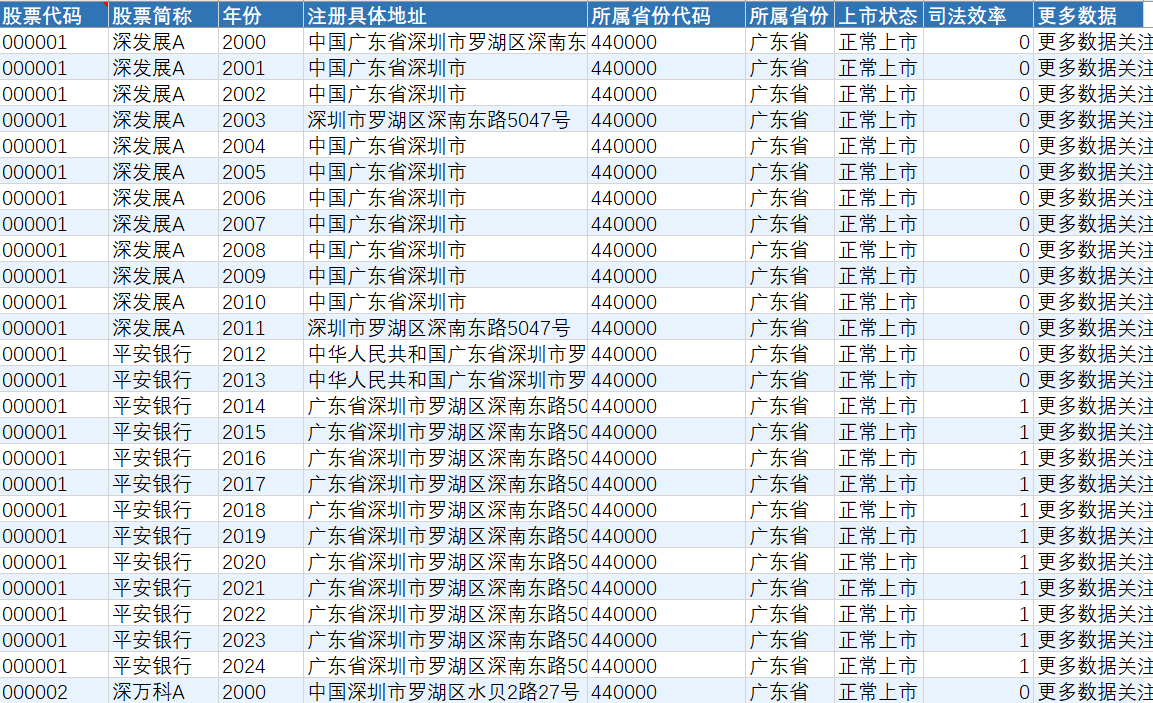The width and height of the screenshot is (1153, 703).
Task: Click year cell 2001
Action: point(260,68)
